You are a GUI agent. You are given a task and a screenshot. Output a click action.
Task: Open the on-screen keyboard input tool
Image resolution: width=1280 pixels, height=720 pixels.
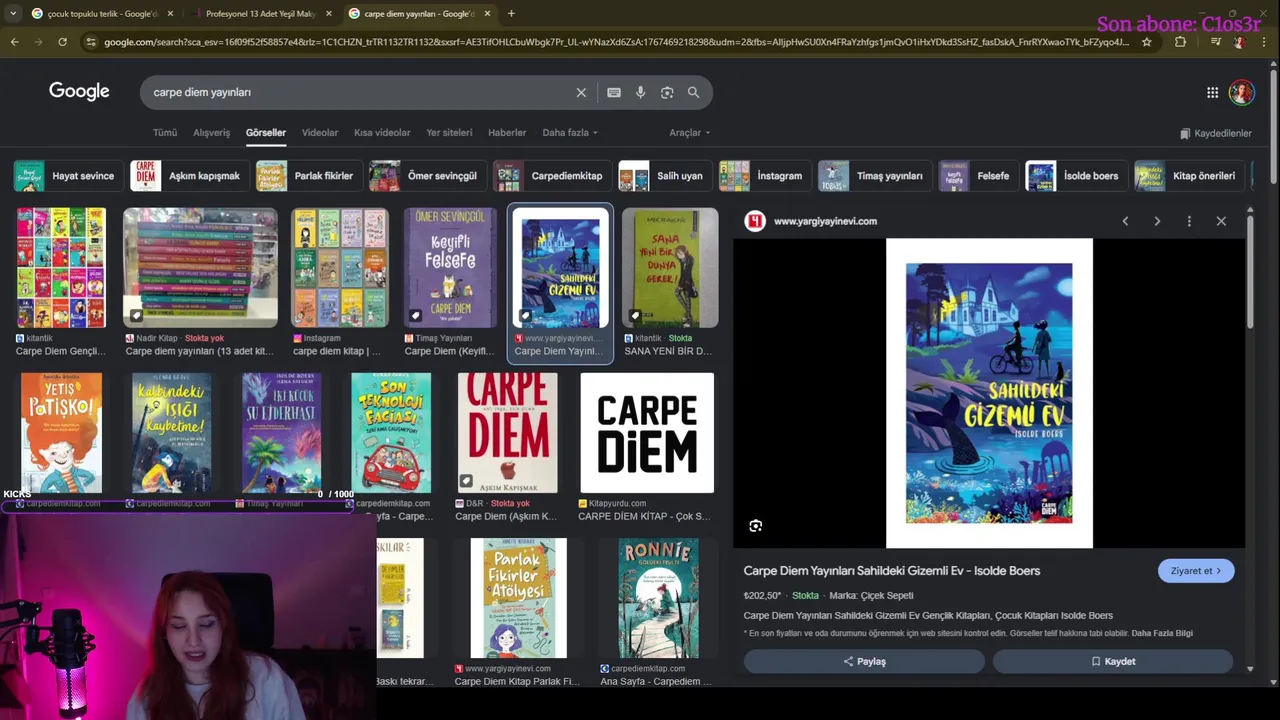614,92
